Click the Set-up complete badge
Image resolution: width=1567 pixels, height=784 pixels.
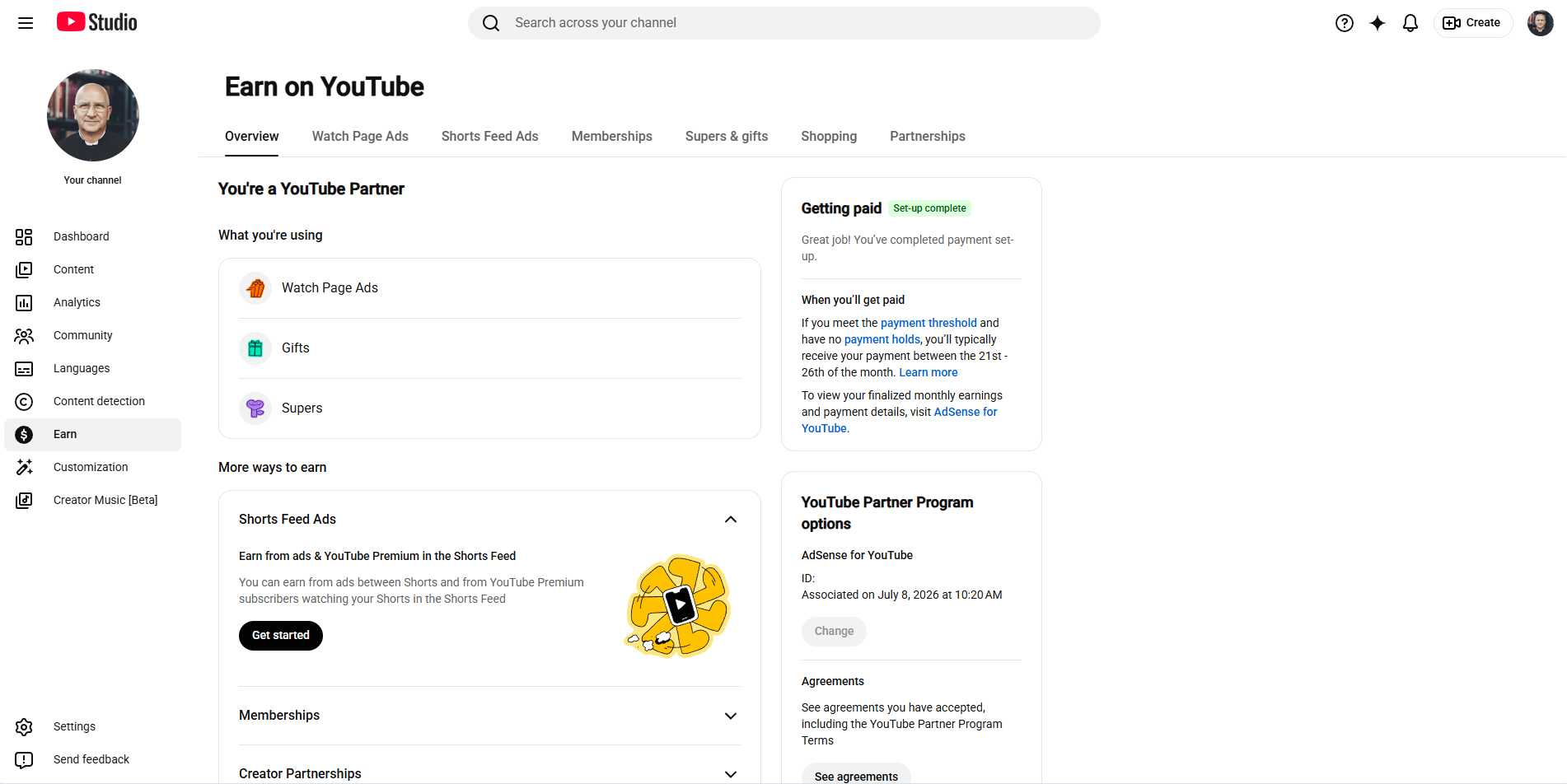[x=929, y=208]
